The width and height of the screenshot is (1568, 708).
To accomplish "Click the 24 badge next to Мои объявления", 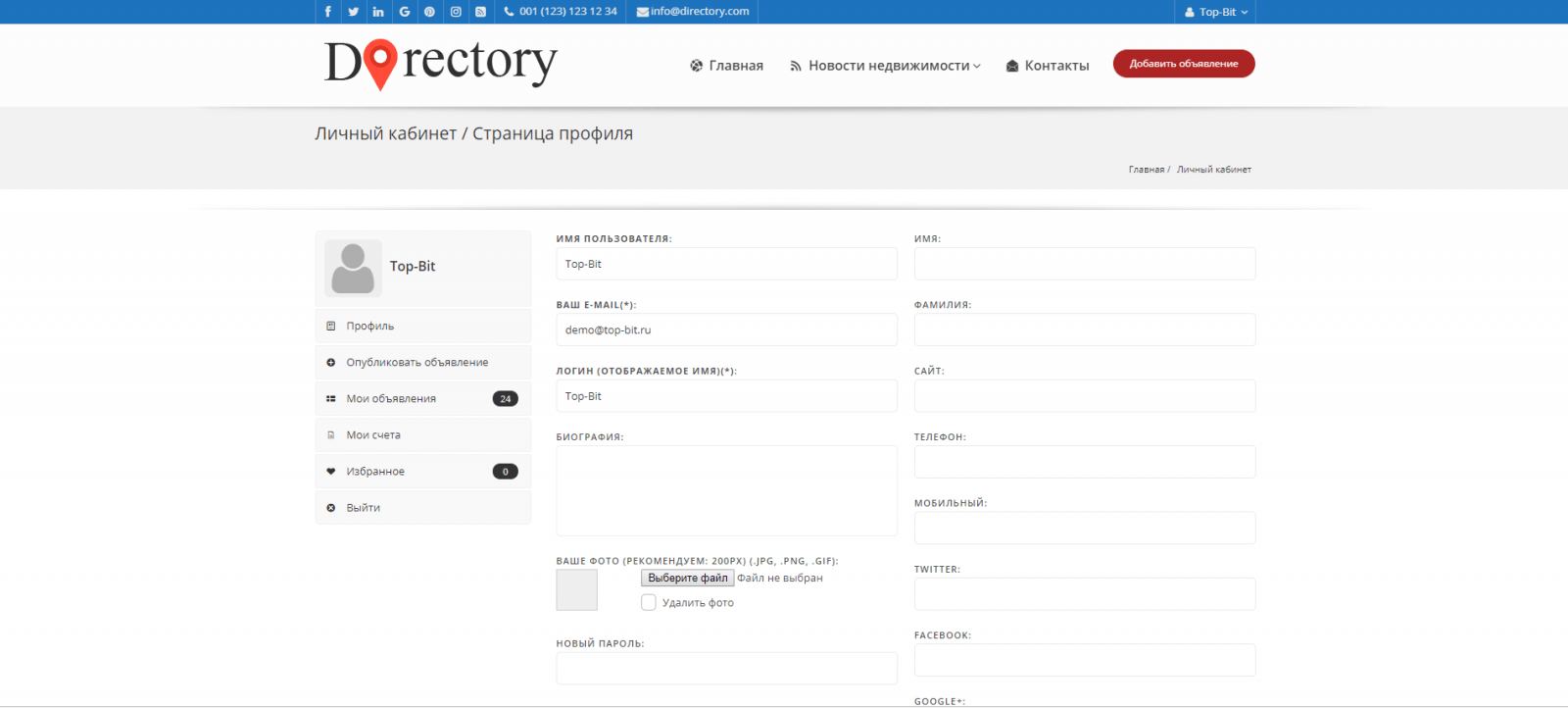I will coord(505,399).
